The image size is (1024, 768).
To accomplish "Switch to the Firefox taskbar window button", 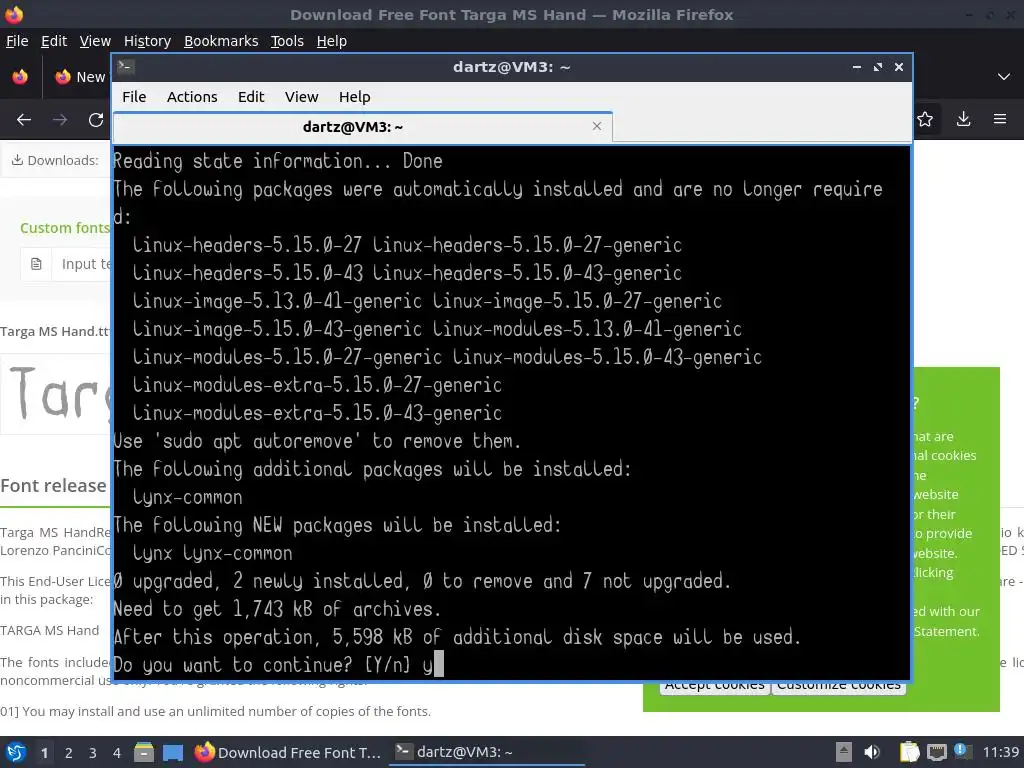I will 288,752.
